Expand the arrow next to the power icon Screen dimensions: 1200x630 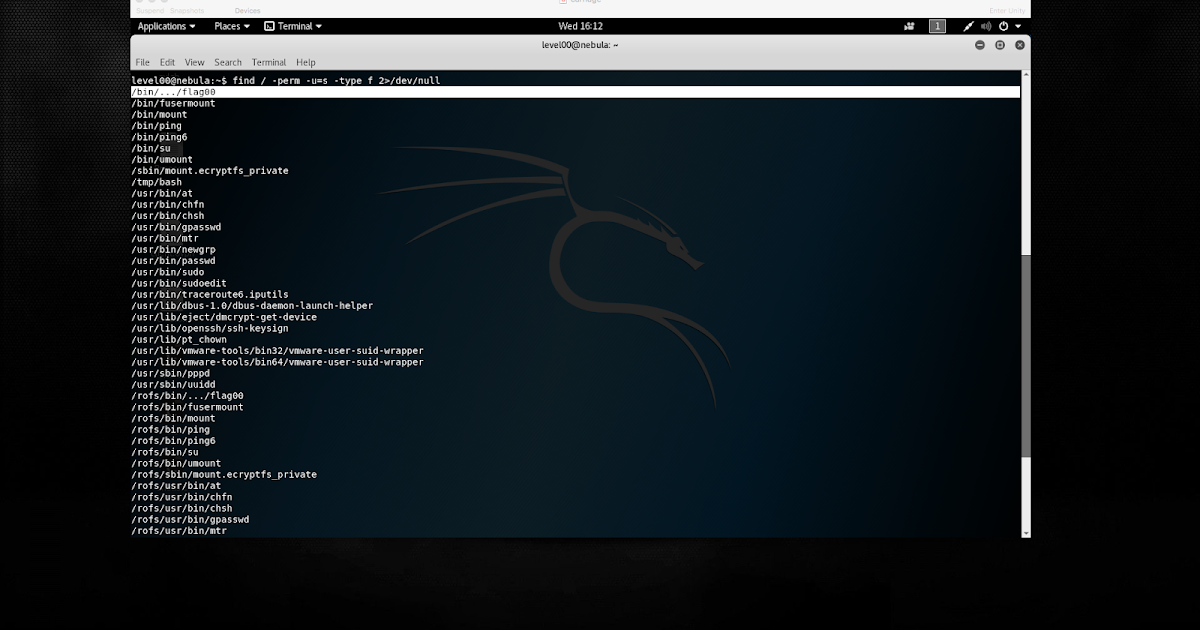[1019, 26]
